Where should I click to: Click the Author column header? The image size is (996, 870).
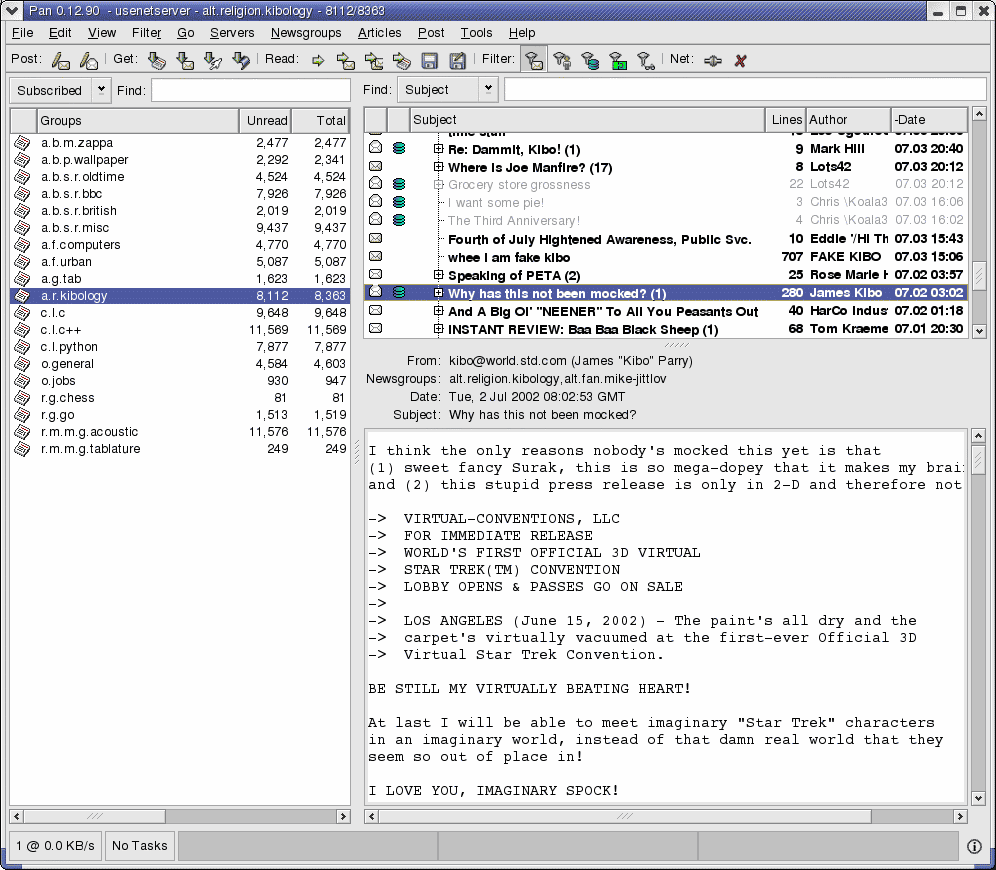848,119
